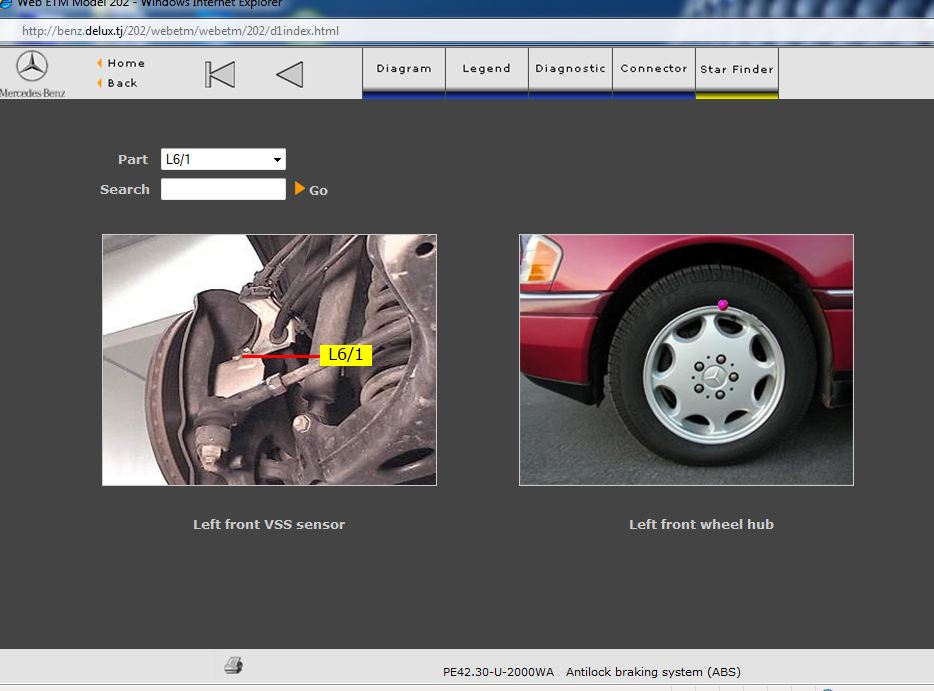Click the Mercedes-Benz star logo
This screenshot has width=934, height=691.
(x=32, y=67)
